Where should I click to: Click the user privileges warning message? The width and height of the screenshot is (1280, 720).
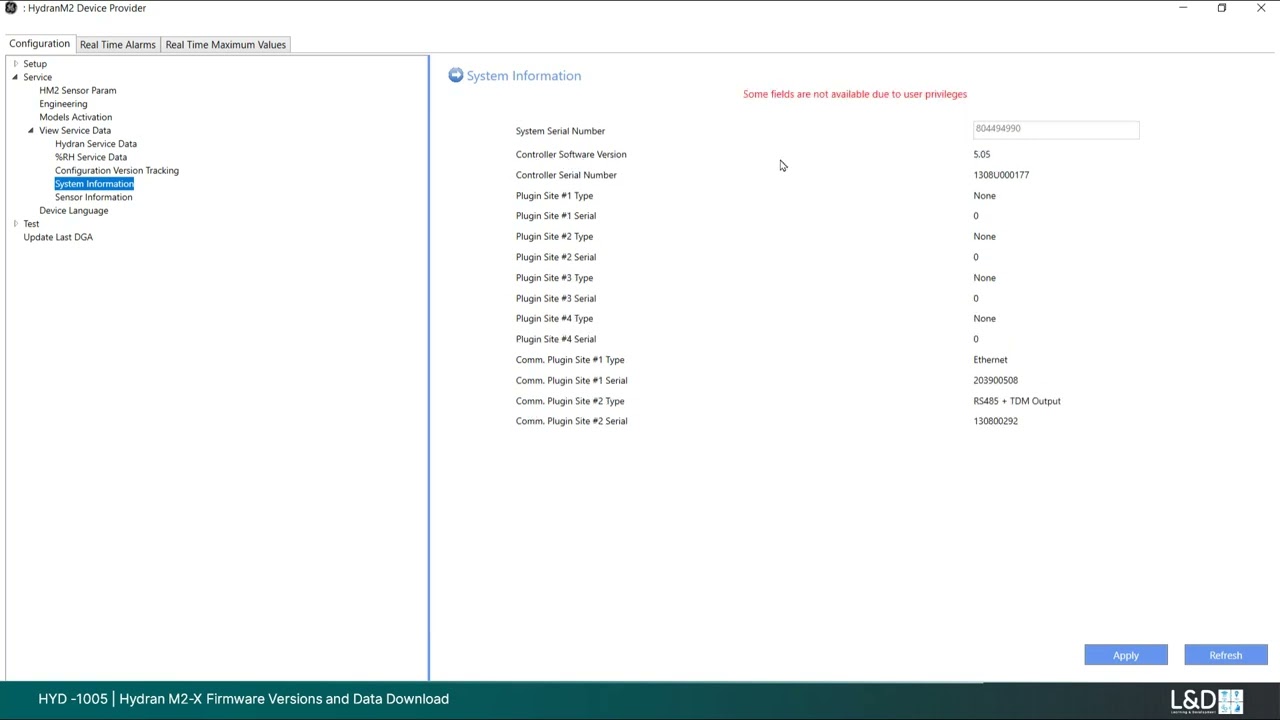pos(855,94)
